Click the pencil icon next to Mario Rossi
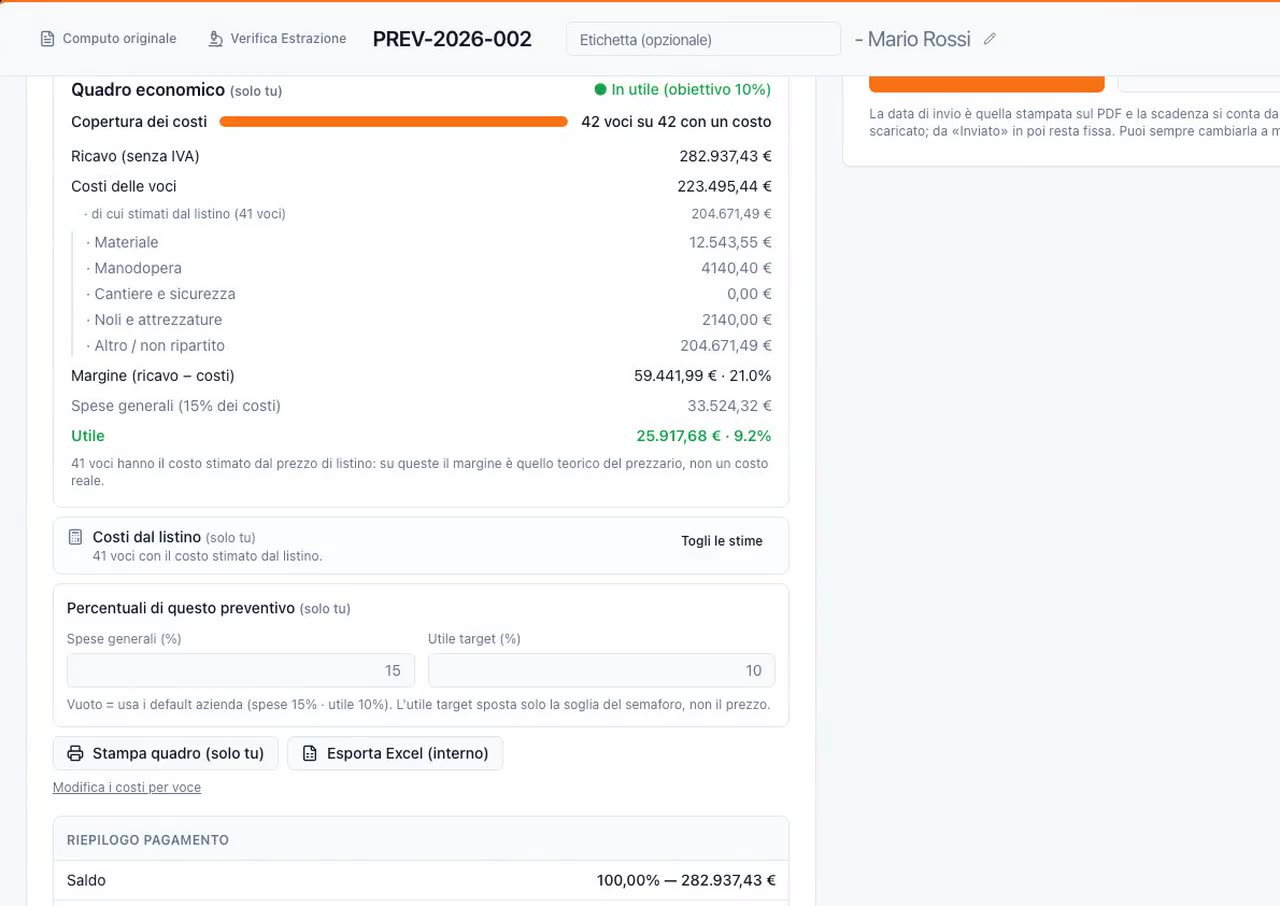 990,39
